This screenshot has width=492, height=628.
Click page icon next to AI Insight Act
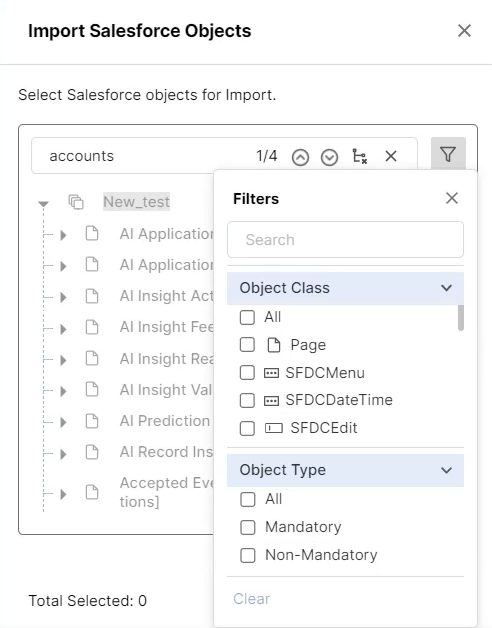pyautogui.click(x=92, y=296)
